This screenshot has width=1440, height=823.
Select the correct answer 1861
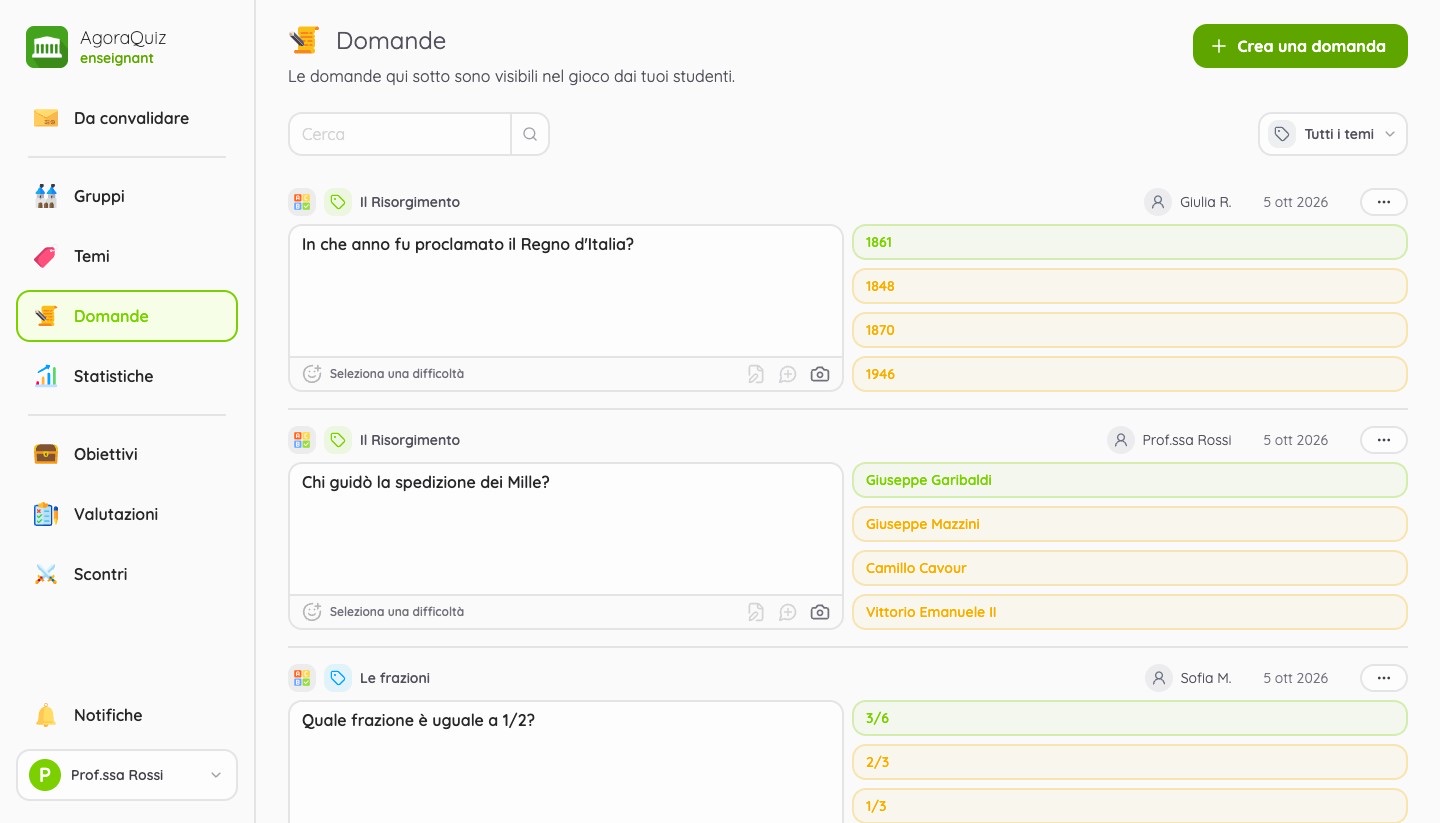tap(1130, 242)
